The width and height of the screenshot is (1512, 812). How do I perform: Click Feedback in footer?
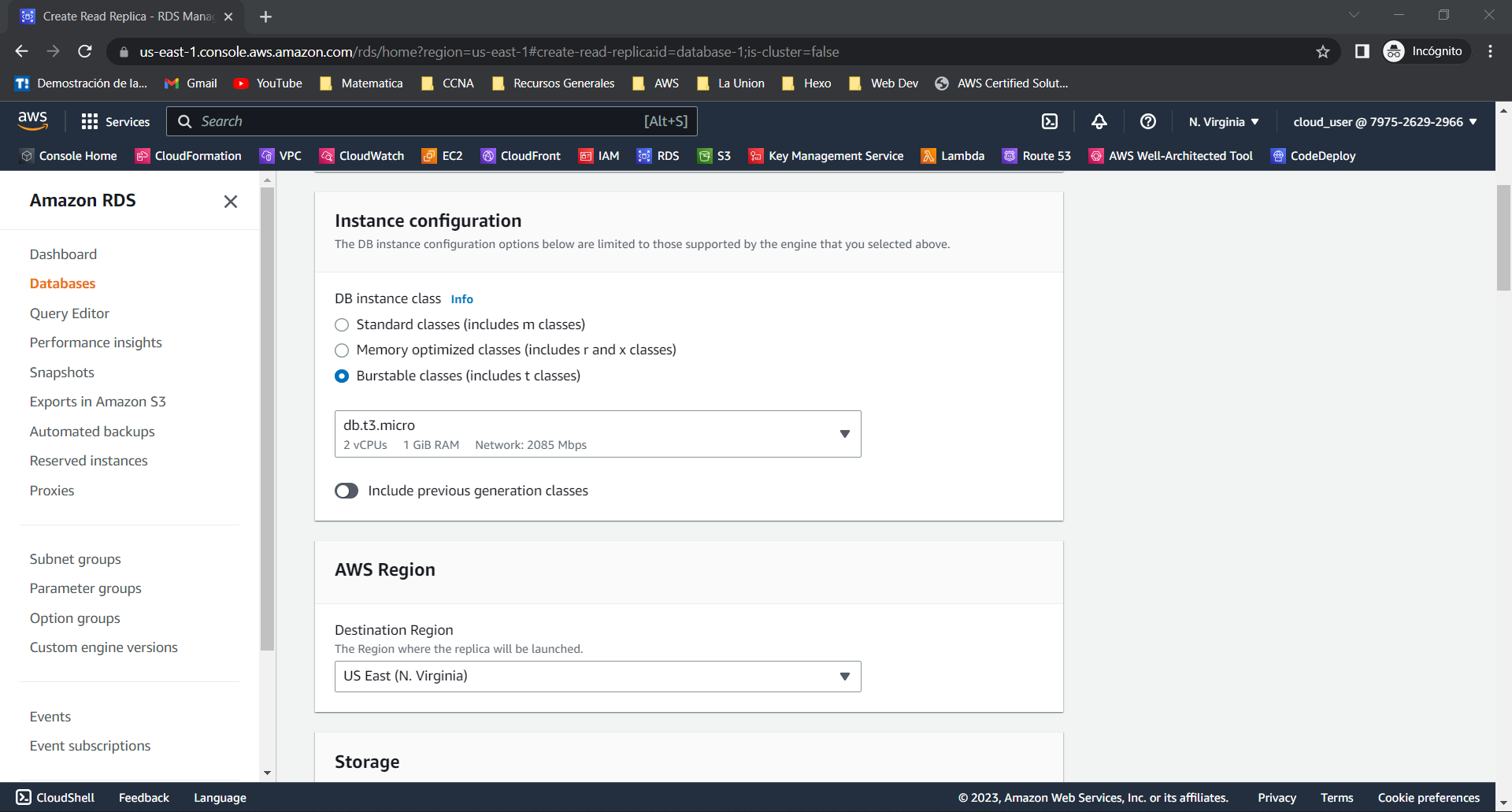(x=144, y=798)
